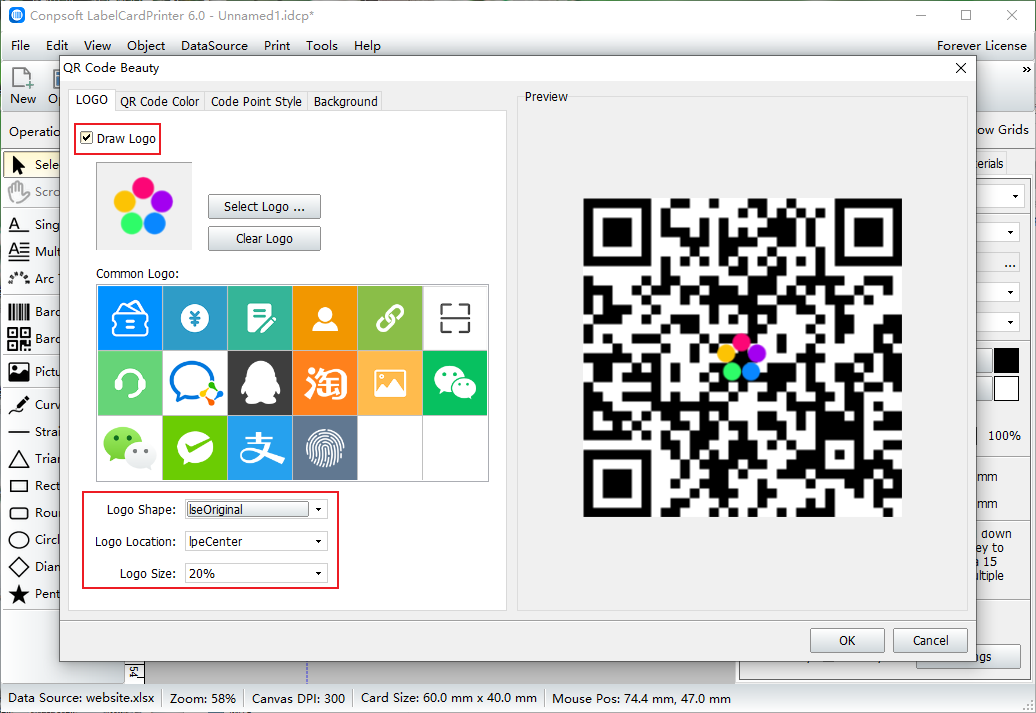Pick the picture image logo
This screenshot has height=713, width=1036.
(x=390, y=383)
